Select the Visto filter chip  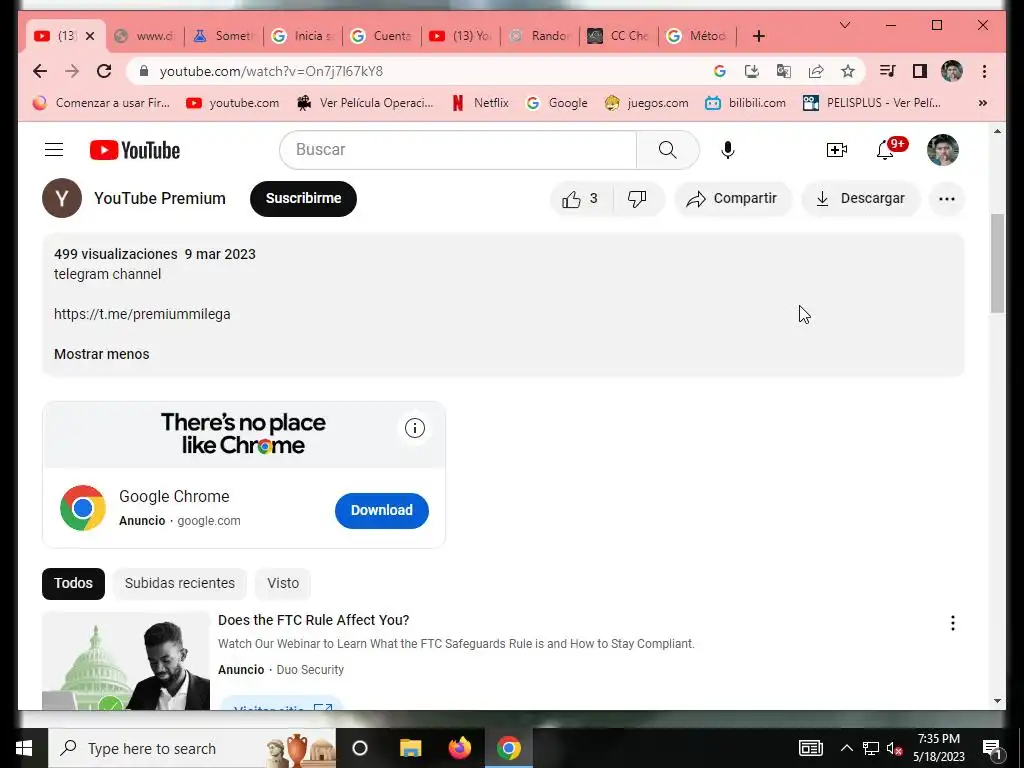tap(283, 583)
